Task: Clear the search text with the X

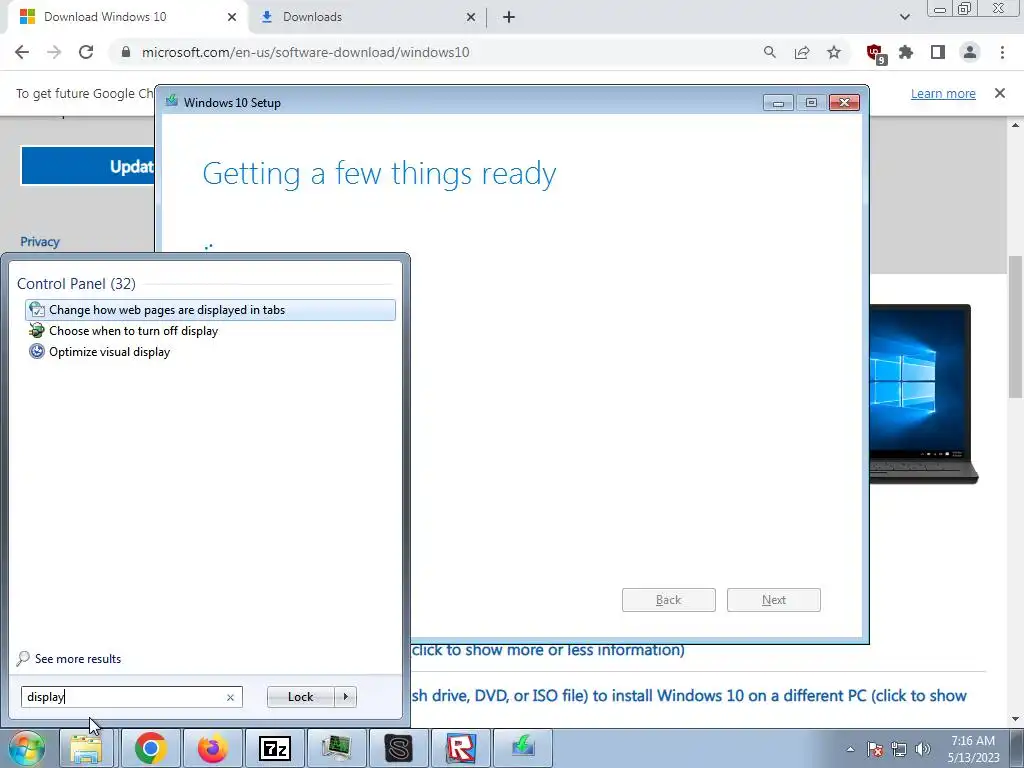Action: tap(231, 697)
